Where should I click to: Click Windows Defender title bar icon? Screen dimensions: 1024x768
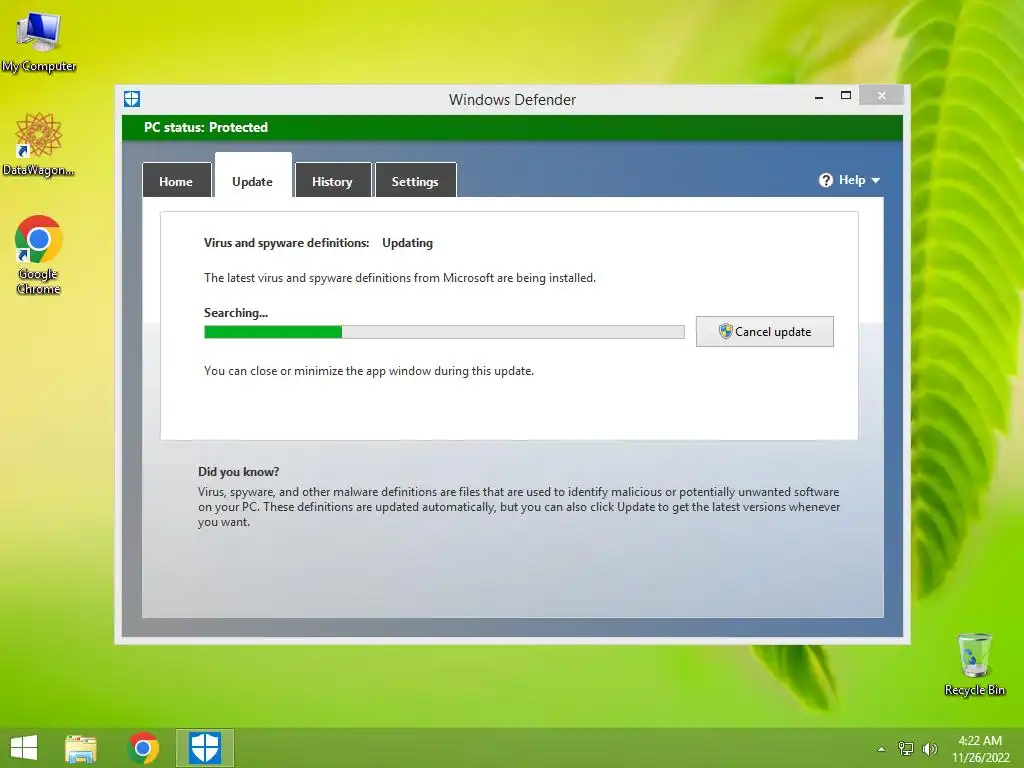[132, 99]
